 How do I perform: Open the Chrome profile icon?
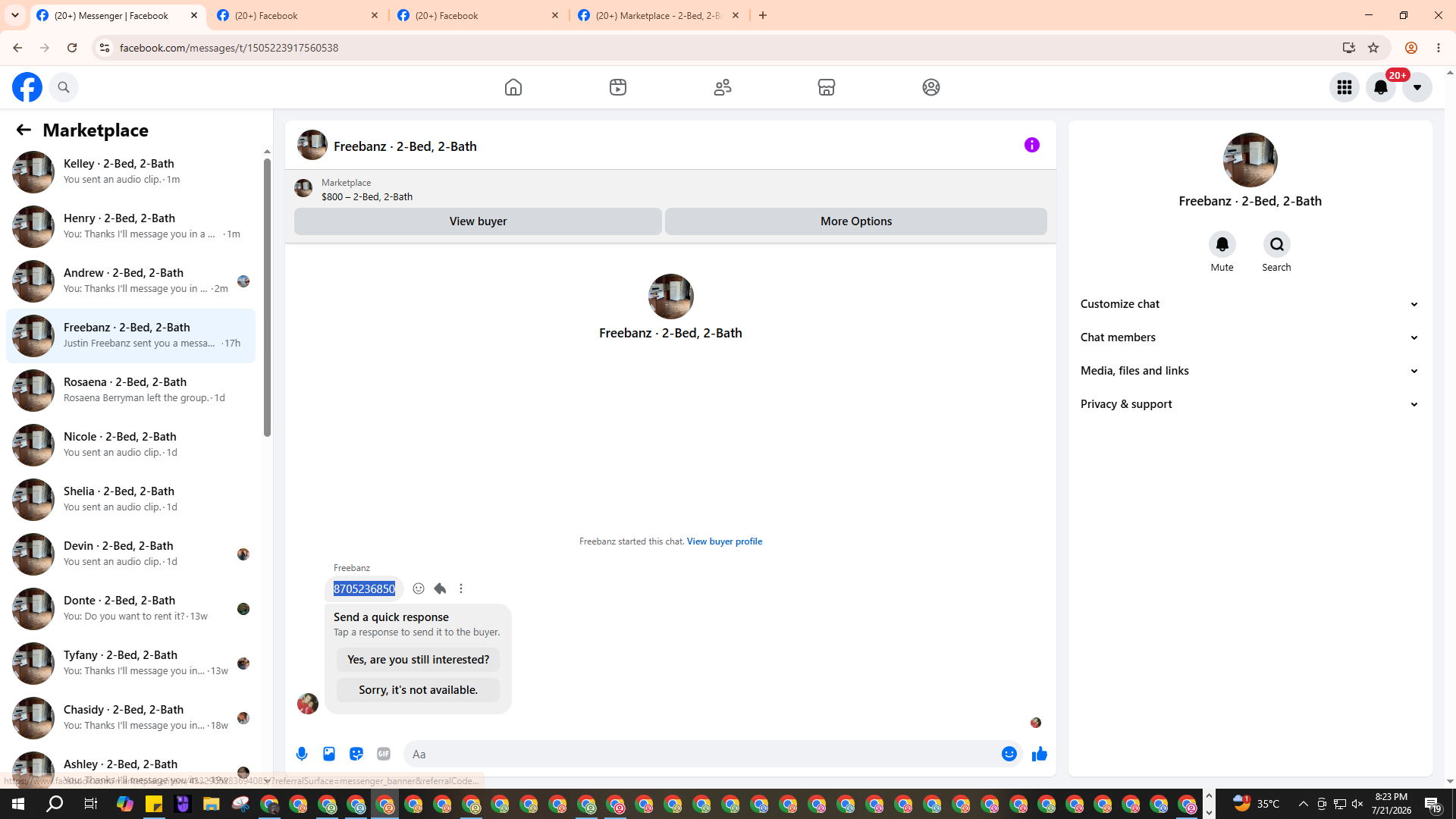(1411, 48)
